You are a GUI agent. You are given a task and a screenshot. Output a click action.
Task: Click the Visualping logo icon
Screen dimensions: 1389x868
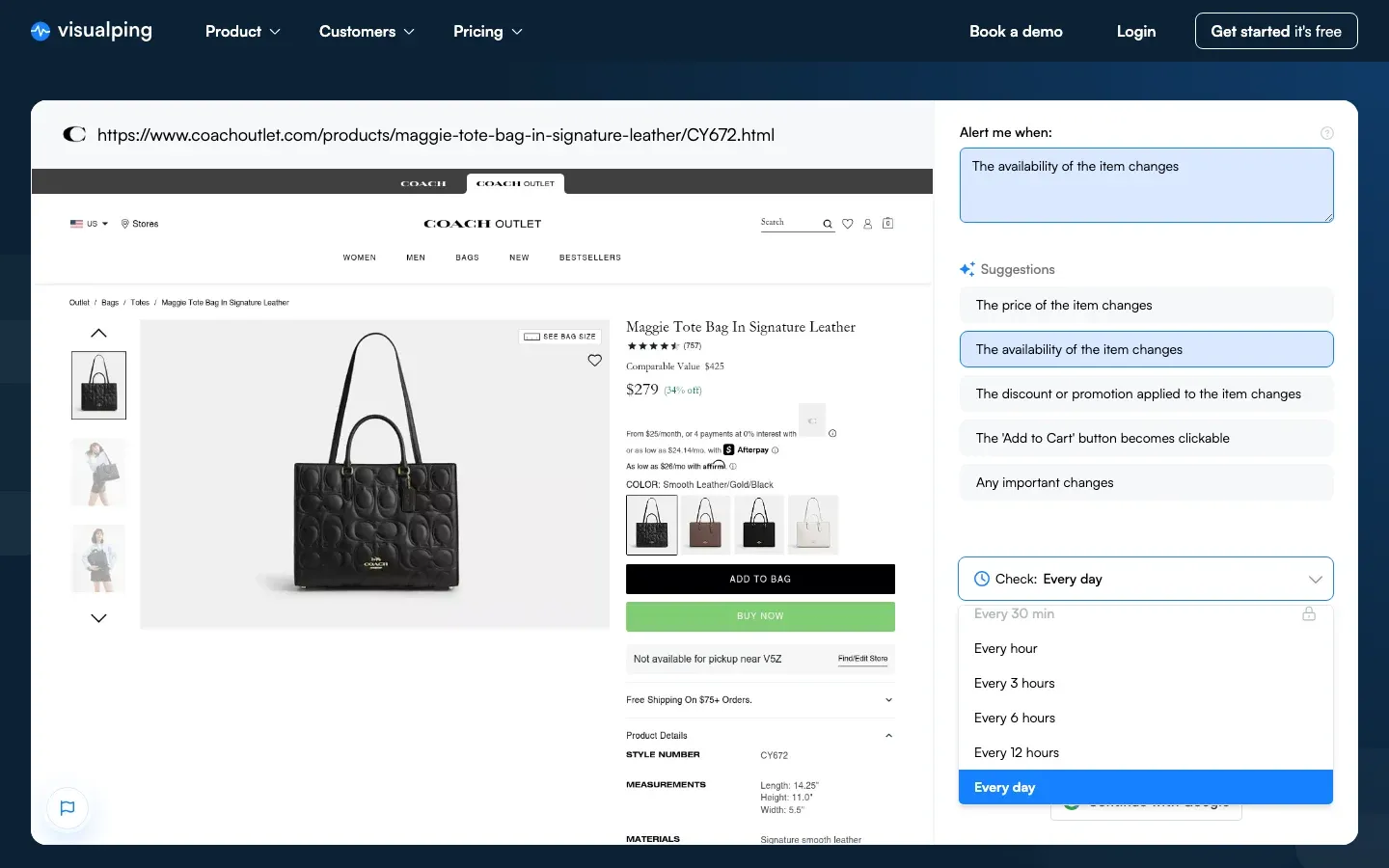41,31
